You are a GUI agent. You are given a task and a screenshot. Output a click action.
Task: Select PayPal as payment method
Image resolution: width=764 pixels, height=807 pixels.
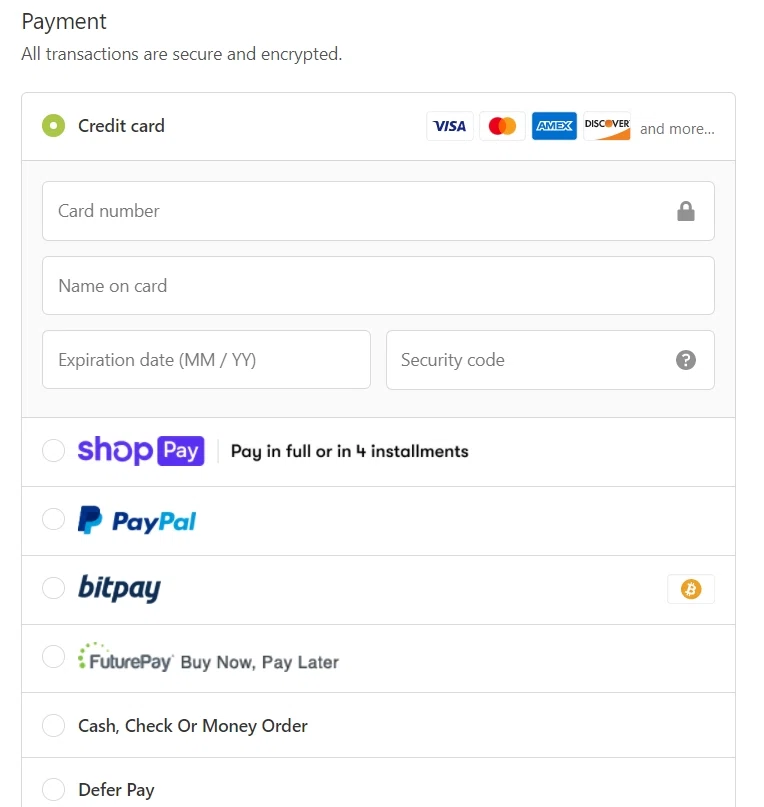coord(54,519)
